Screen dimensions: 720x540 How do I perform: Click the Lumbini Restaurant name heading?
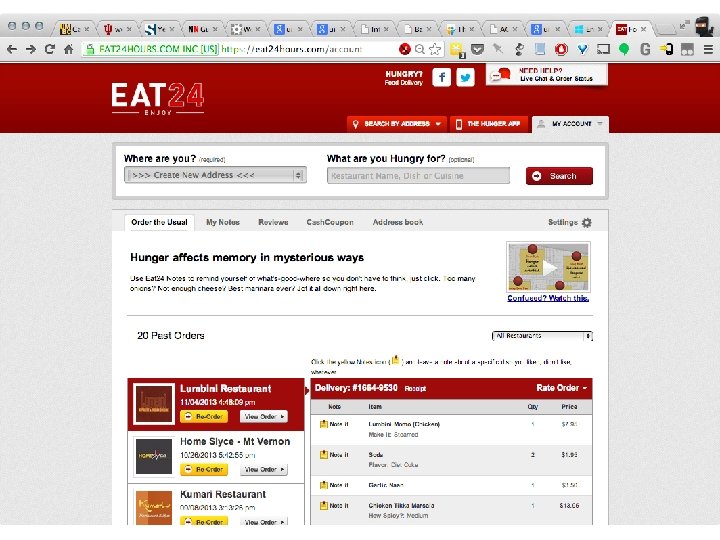click(x=225, y=388)
